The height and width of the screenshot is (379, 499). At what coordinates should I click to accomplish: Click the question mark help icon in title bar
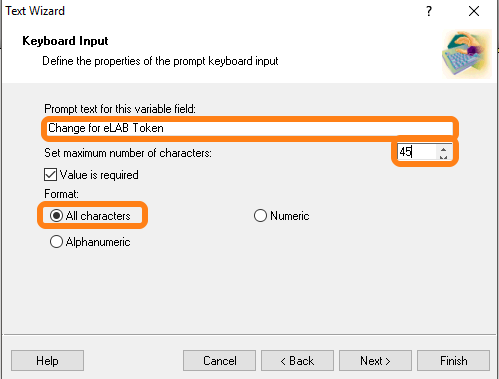429,11
